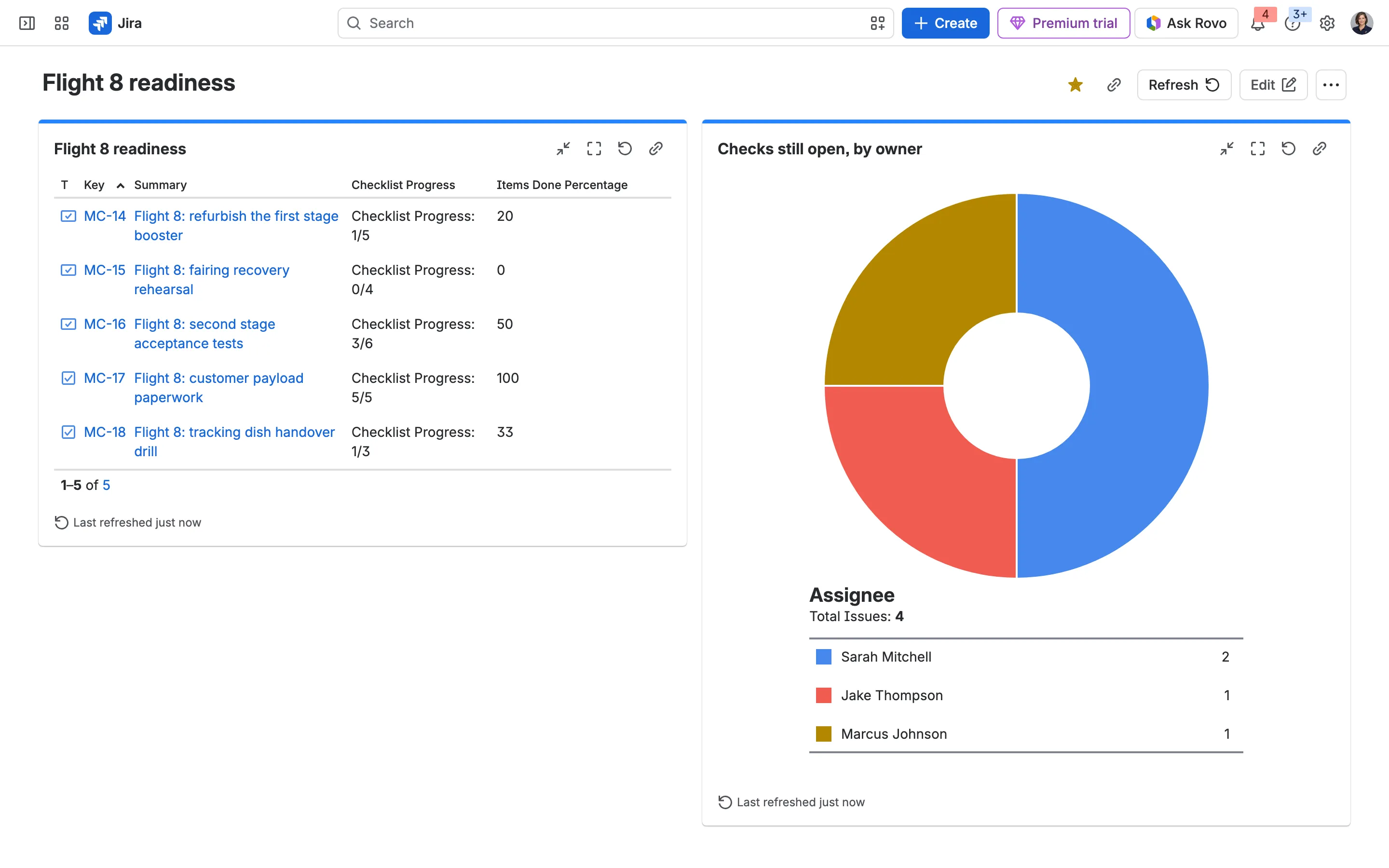The width and height of the screenshot is (1389, 868).
Task: Click the Edit dashboard button
Action: 1273,85
